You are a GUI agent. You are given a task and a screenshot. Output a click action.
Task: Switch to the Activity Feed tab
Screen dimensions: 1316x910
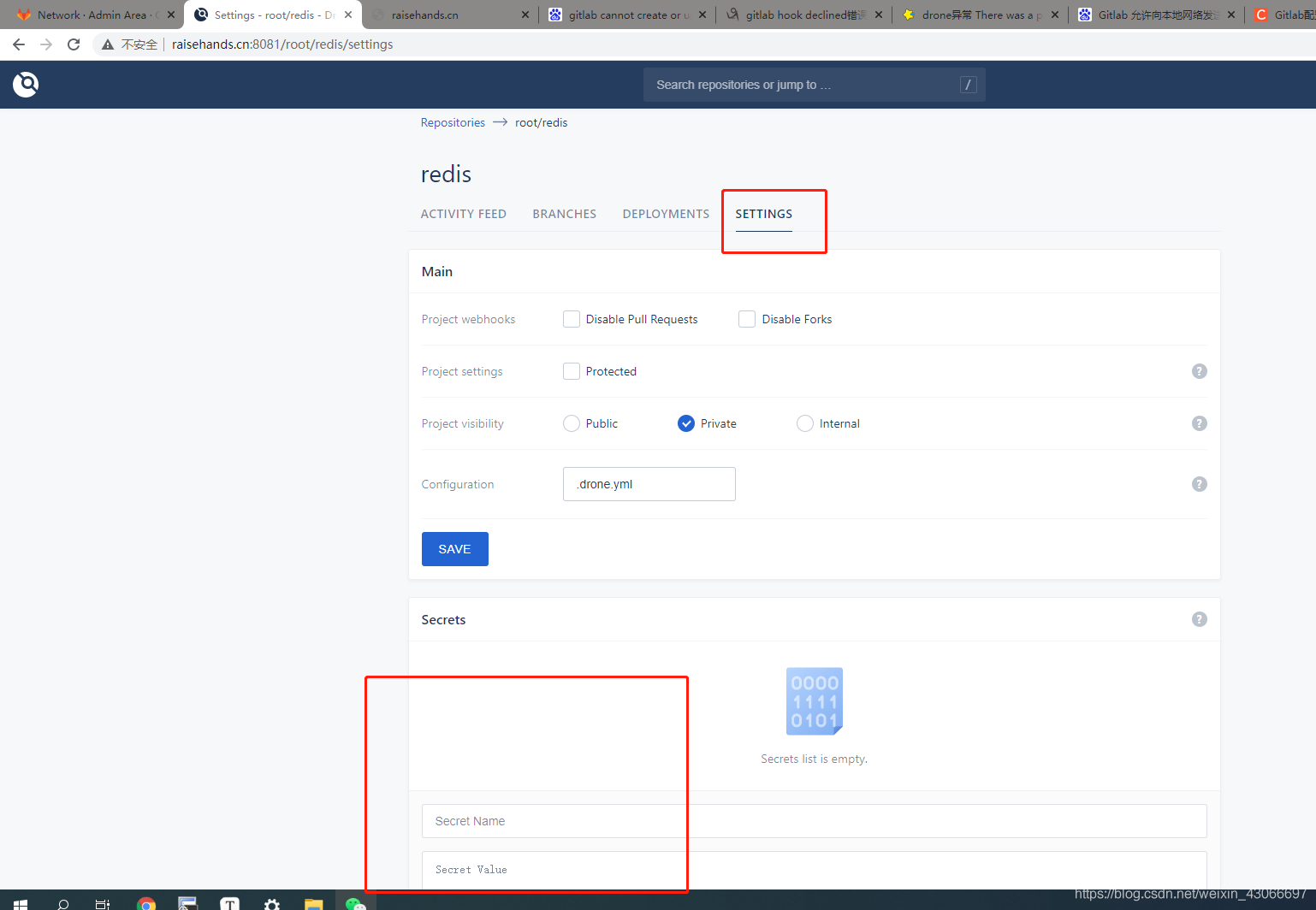pos(463,214)
